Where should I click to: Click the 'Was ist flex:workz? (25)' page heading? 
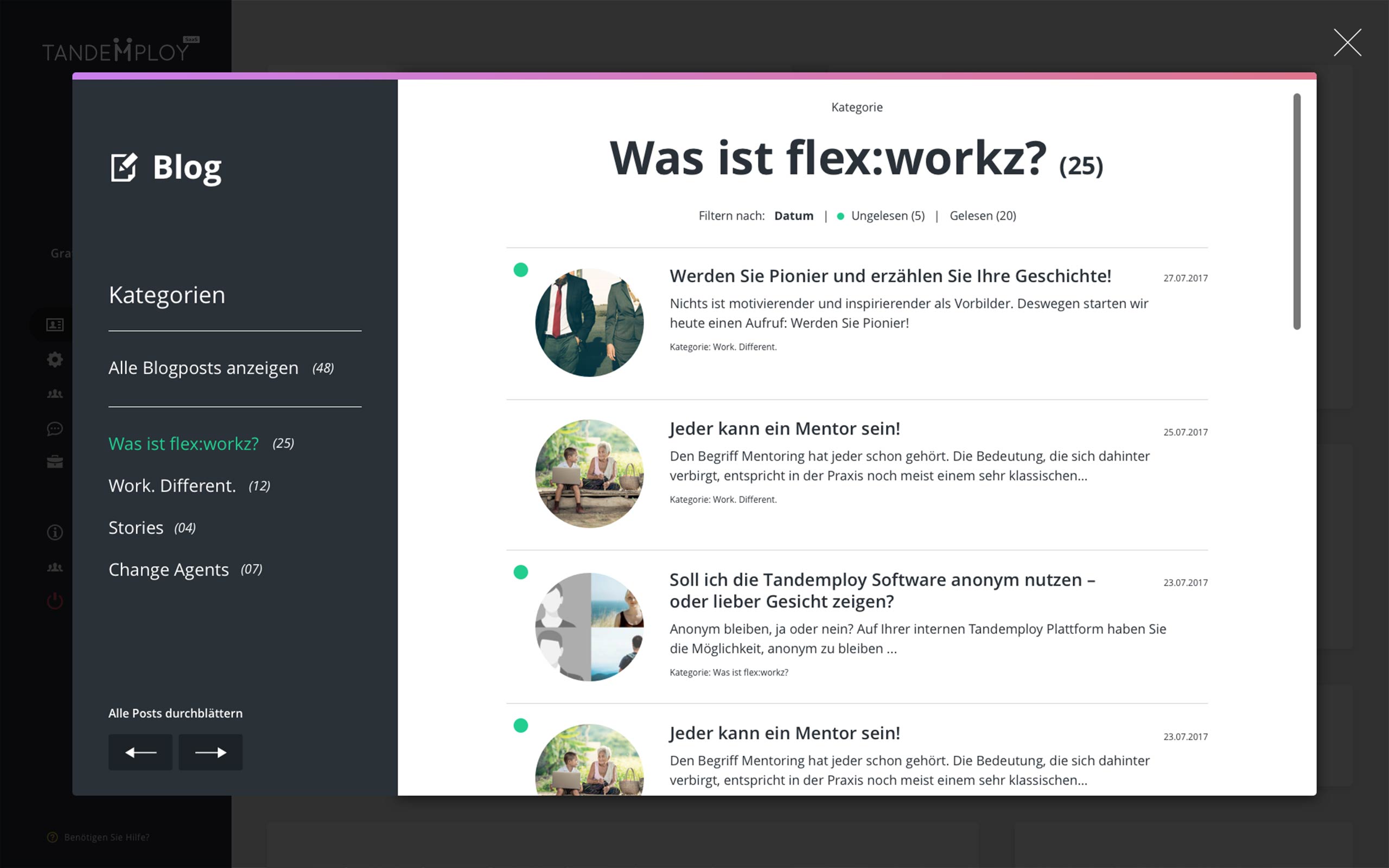click(856, 158)
